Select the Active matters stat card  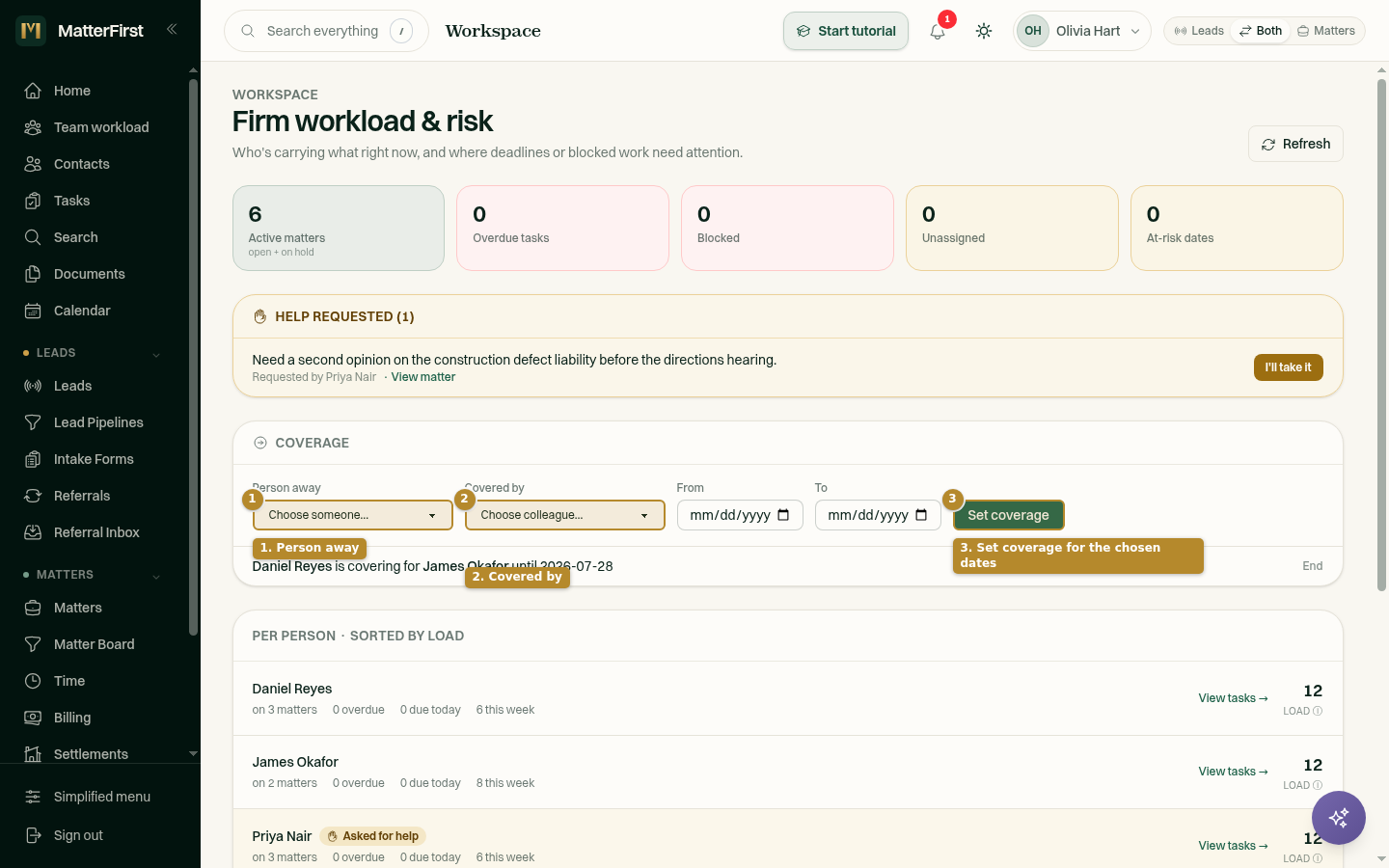click(339, 228)
